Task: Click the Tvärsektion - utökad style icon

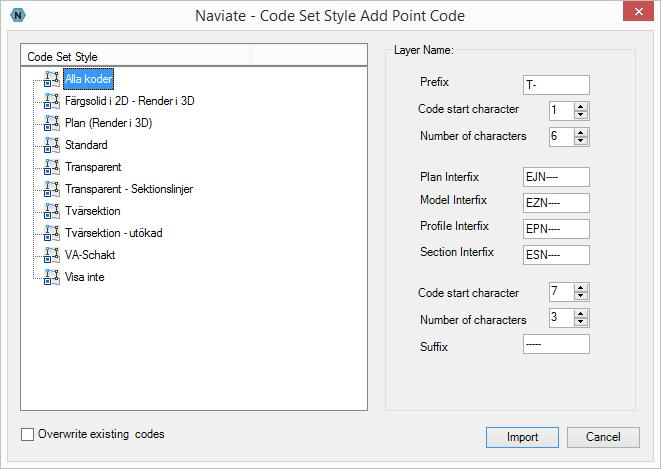Action: [52, 233]
